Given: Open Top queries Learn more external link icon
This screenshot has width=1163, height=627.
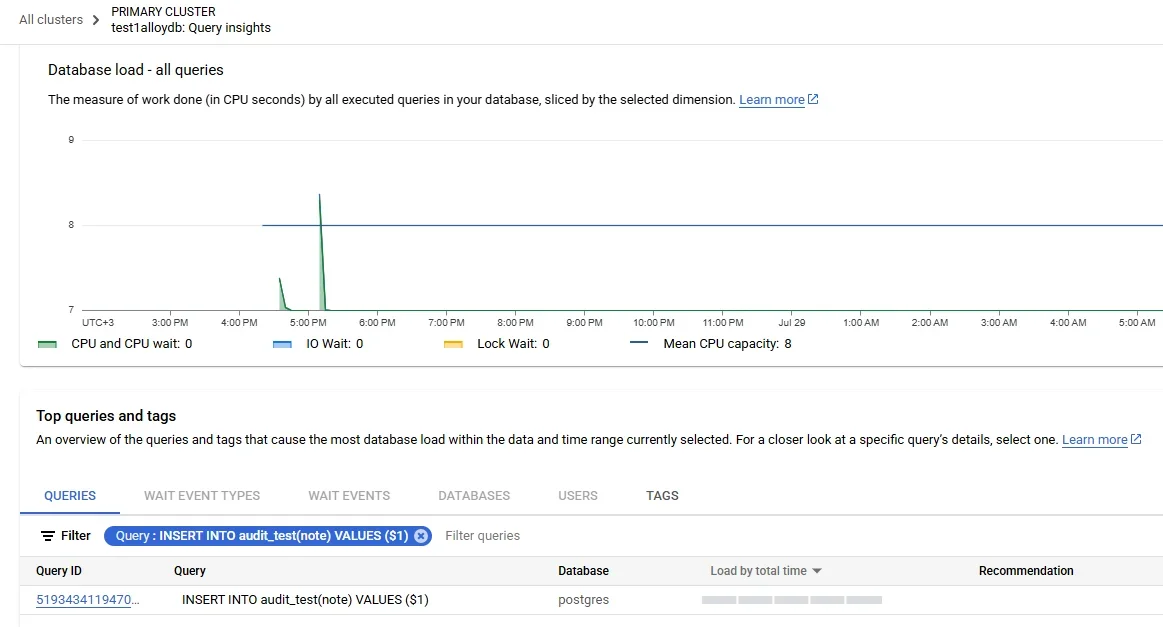Looking at the screenshot, I should pos(1134,439).
